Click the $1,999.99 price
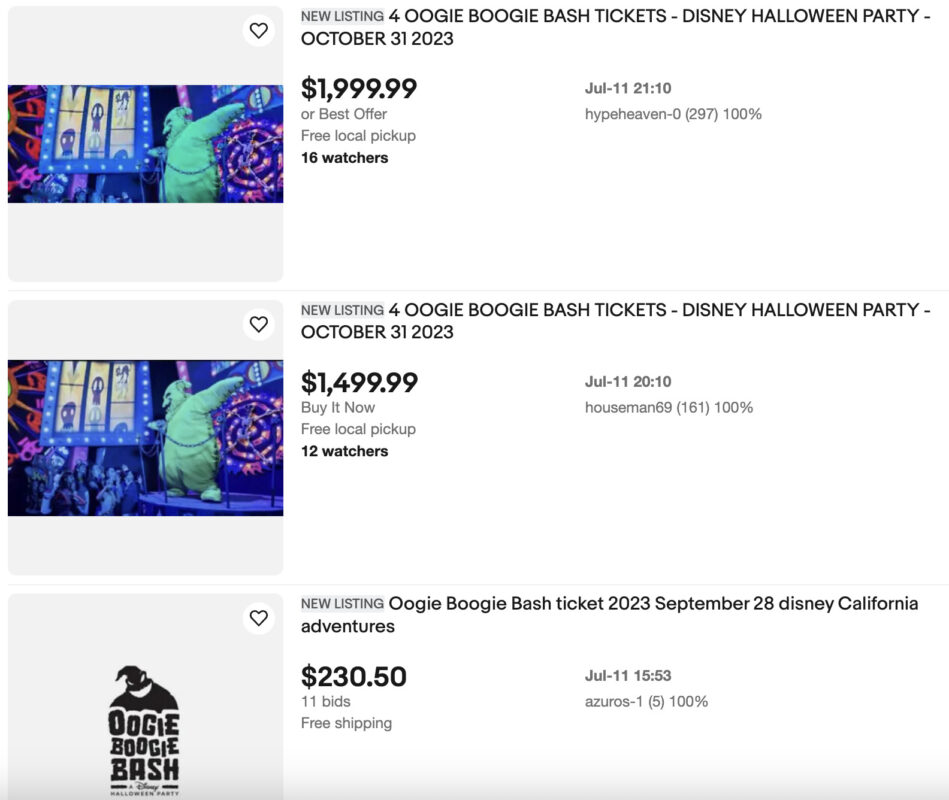Image resolution: width=949 pixels, height=800 pixels. (359, 89)
